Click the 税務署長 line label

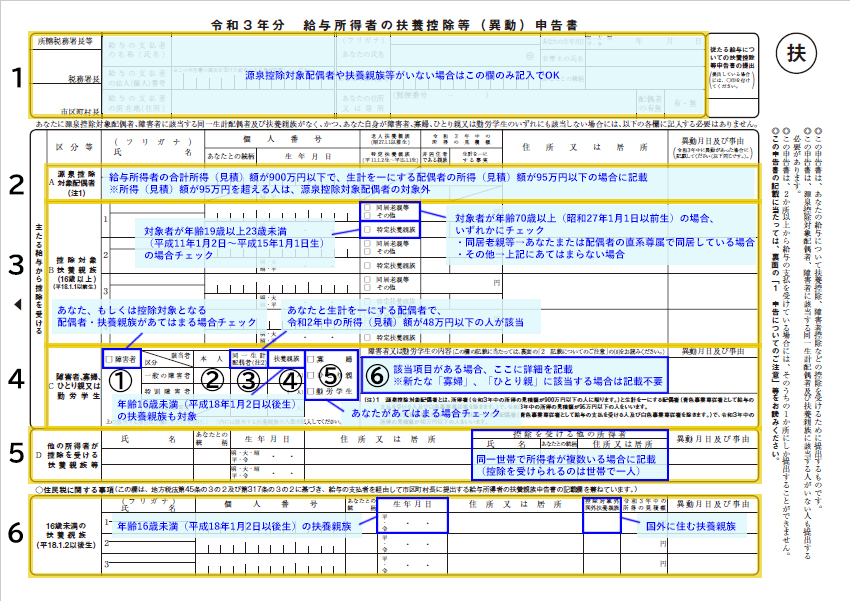coord(84,79)
